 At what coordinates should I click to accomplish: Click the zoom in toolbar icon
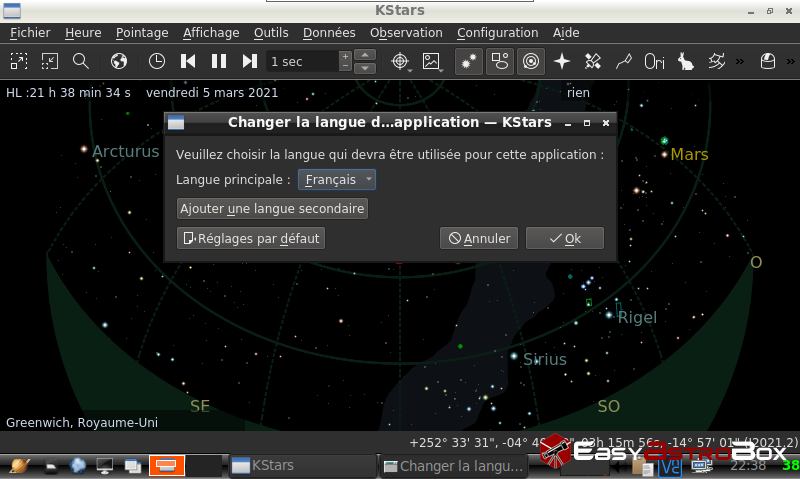19,61
